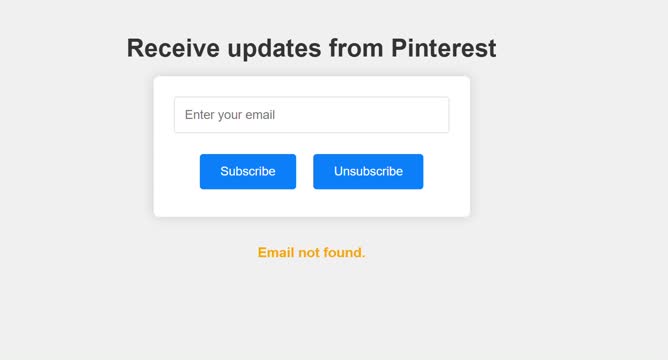
Task: Click white card area between the two buttons
Action: click(x=305, y=171)
